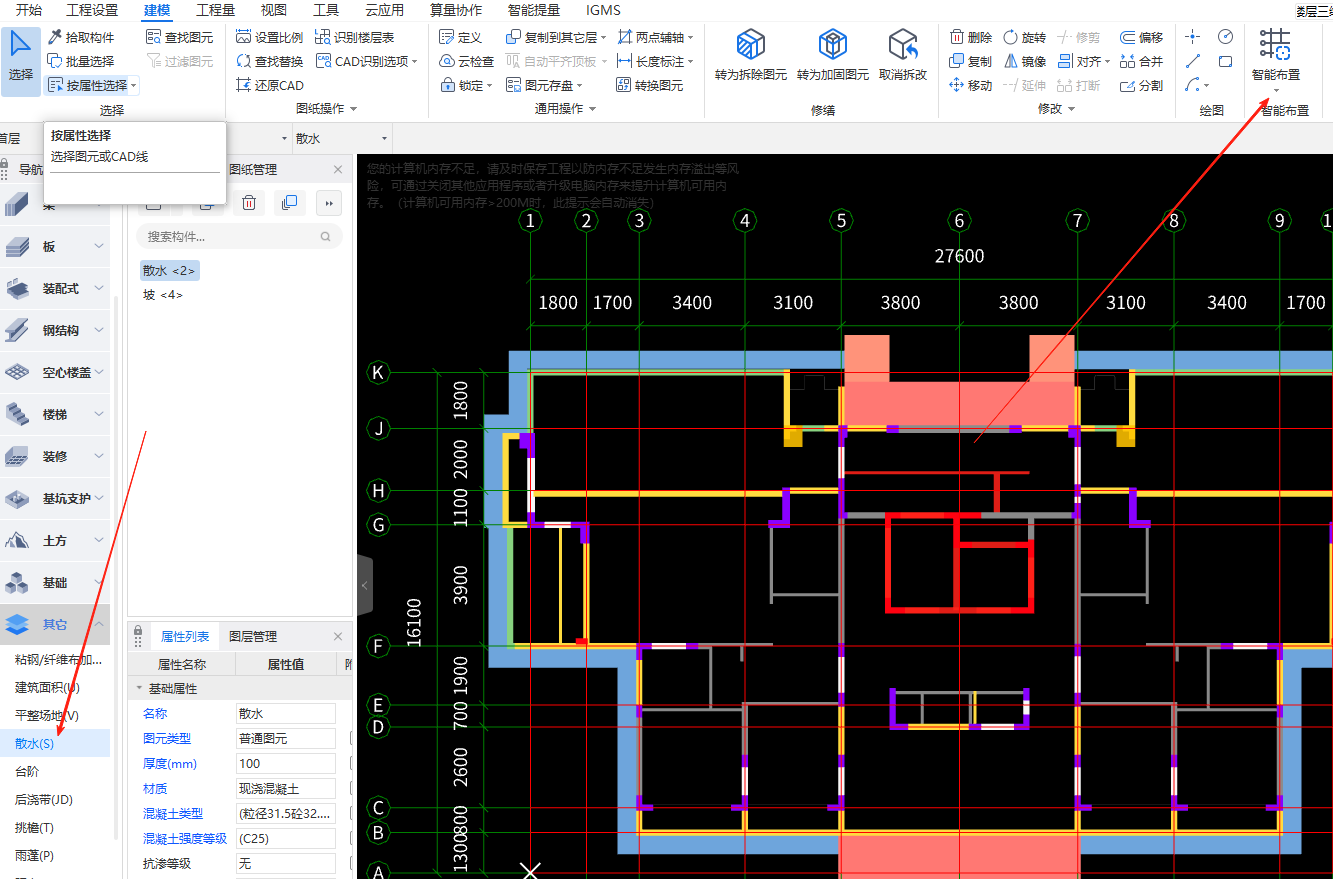Click trash icon in component list
The image size is (1333, 879).
[x=249, y=203]
